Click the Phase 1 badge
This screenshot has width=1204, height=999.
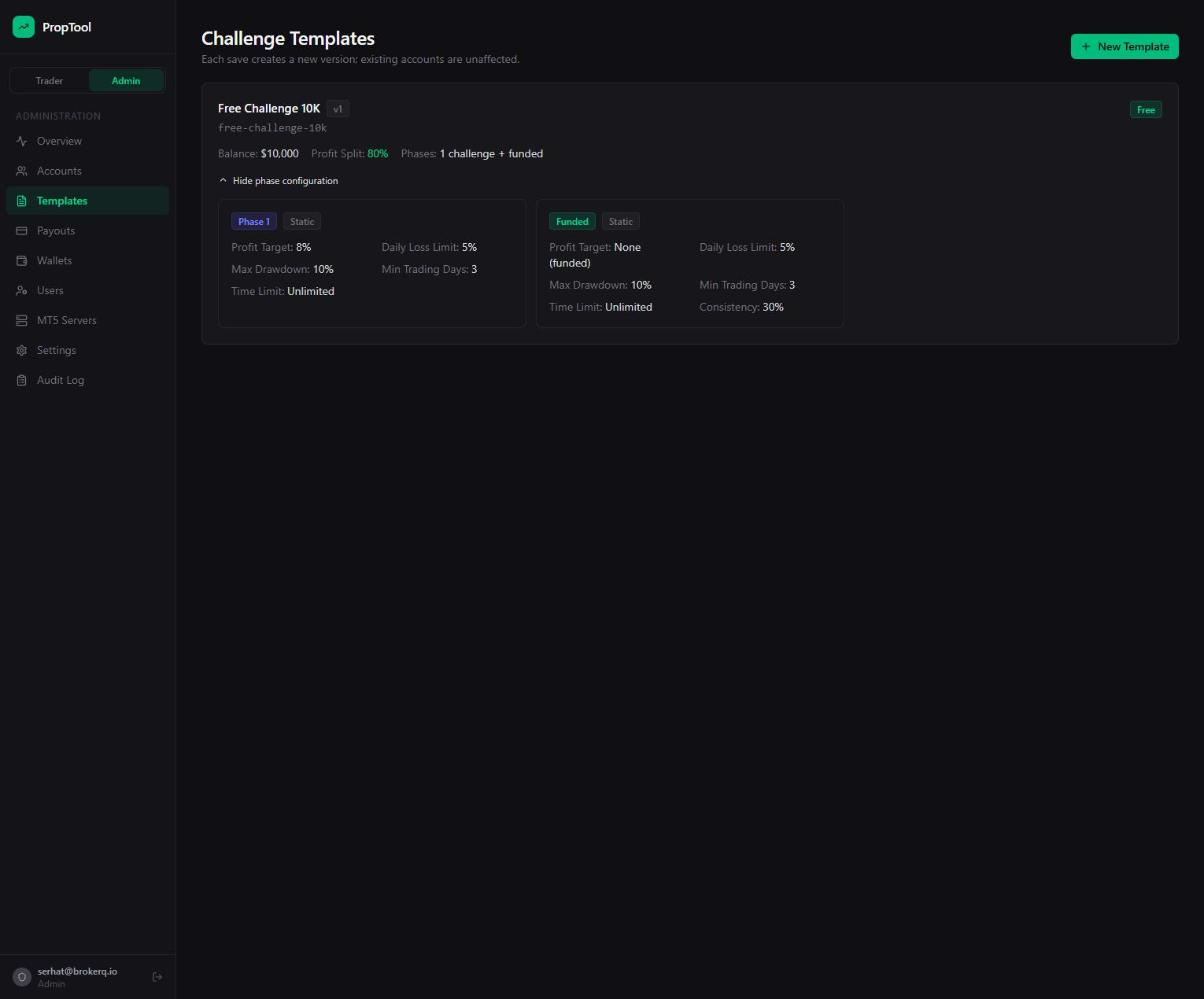[x=254, y=222]
